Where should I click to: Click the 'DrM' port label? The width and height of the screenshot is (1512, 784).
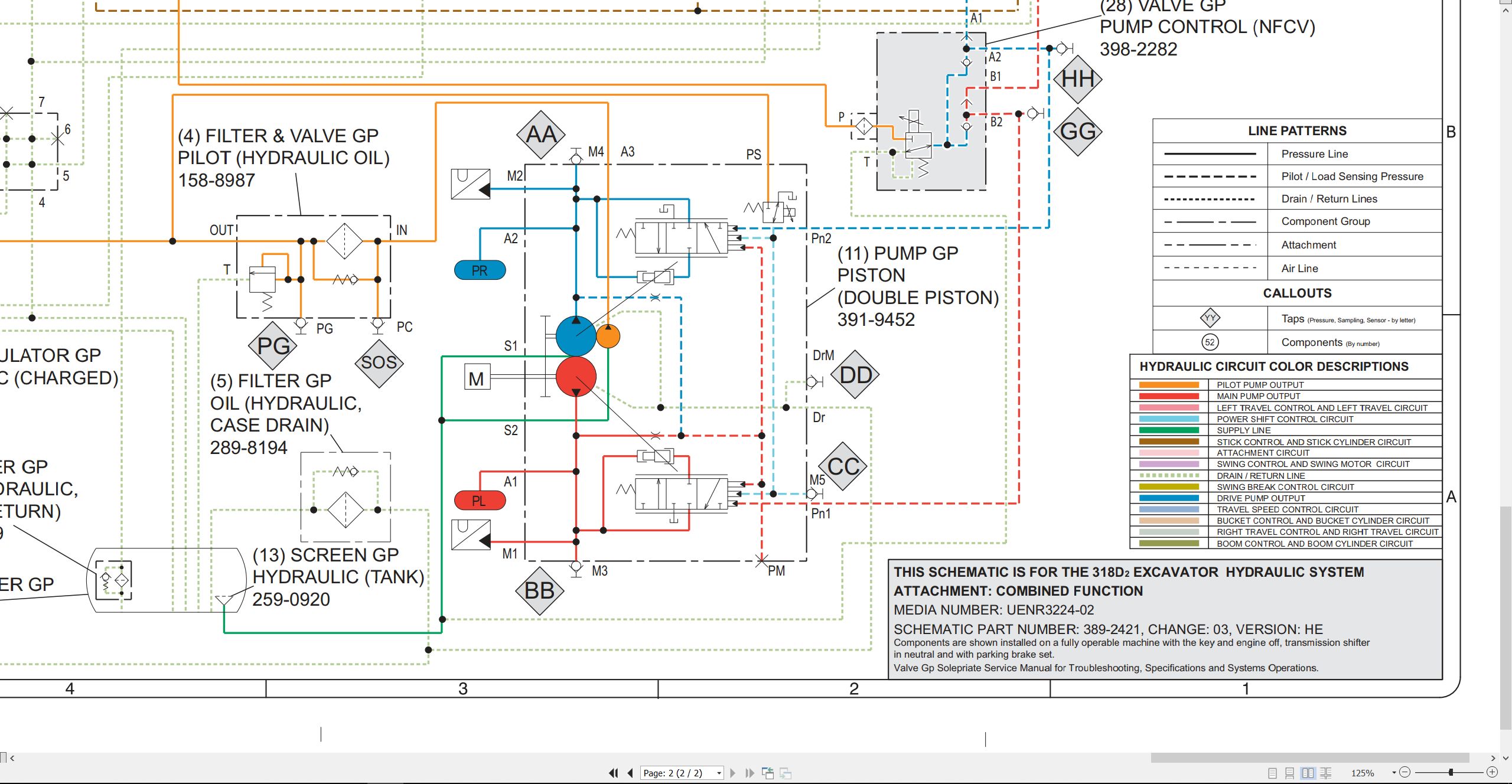[x=823, y=355]
